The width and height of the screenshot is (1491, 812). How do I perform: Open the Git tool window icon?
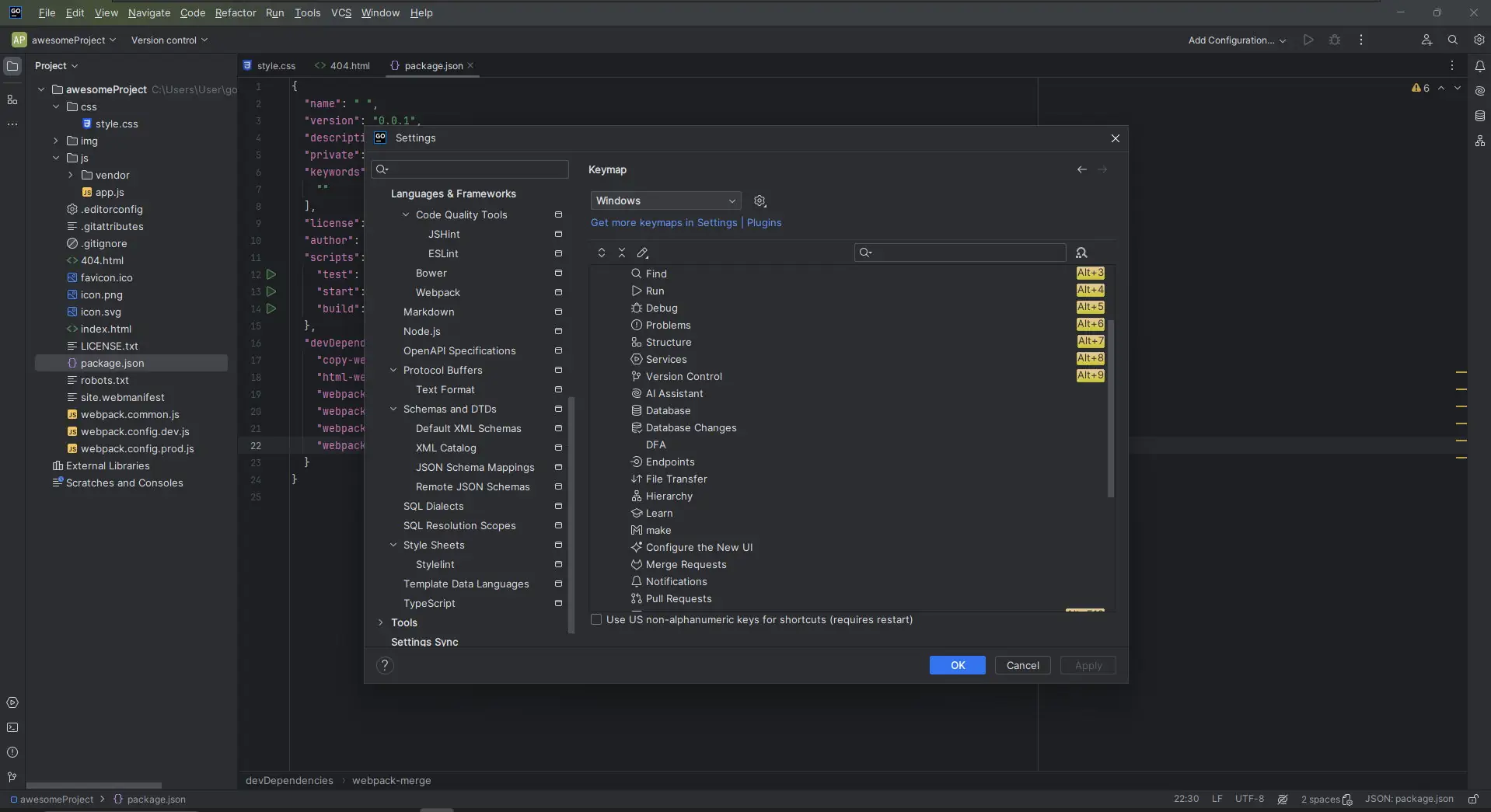(x=12, y=777)
